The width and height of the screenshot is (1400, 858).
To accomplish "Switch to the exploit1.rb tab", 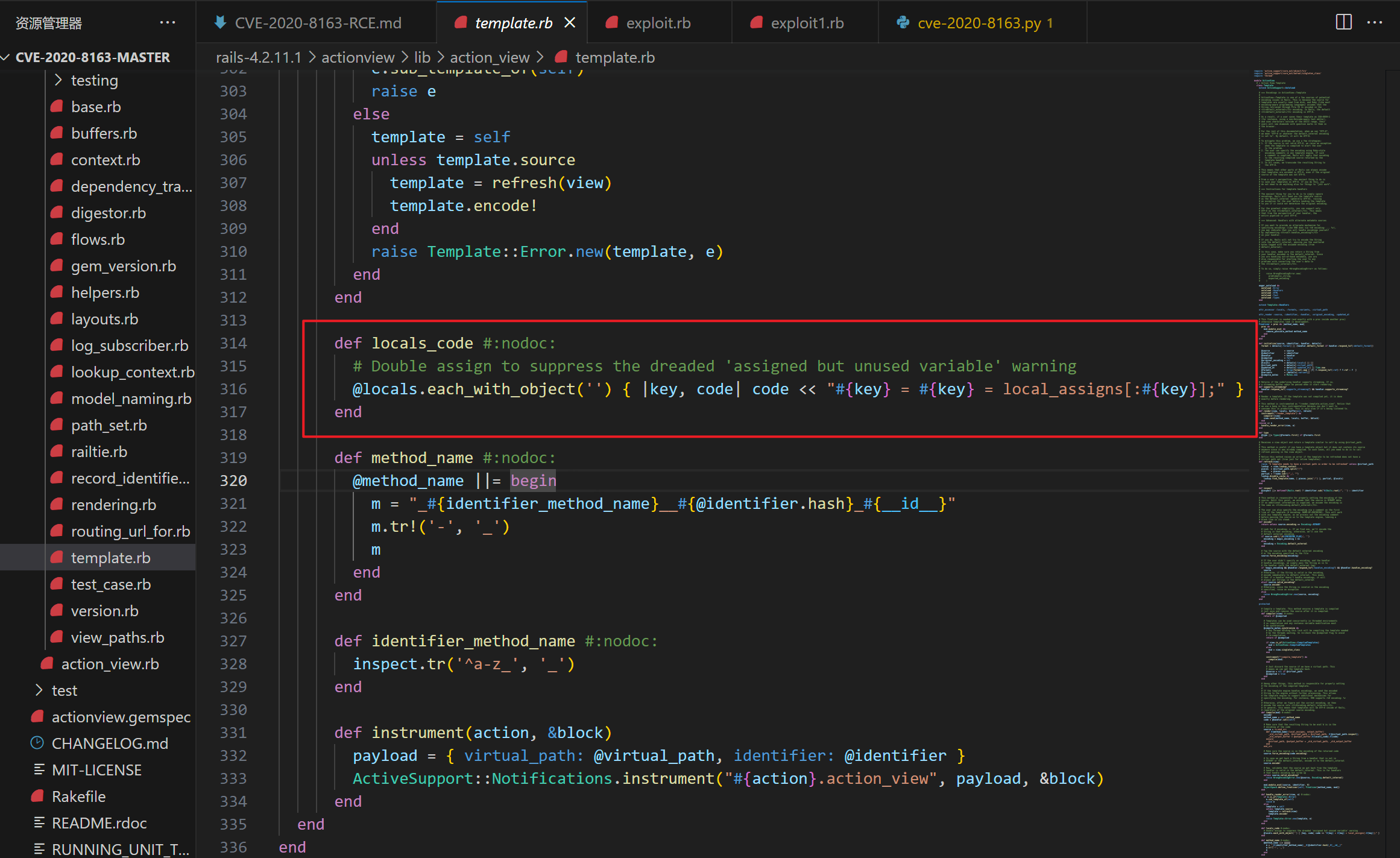I will [x=807, y=23].
